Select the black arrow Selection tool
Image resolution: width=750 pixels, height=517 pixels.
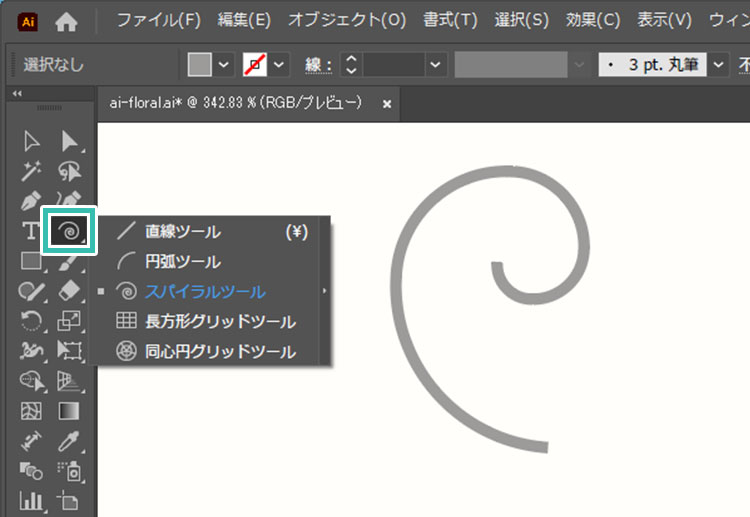[69, 142]
